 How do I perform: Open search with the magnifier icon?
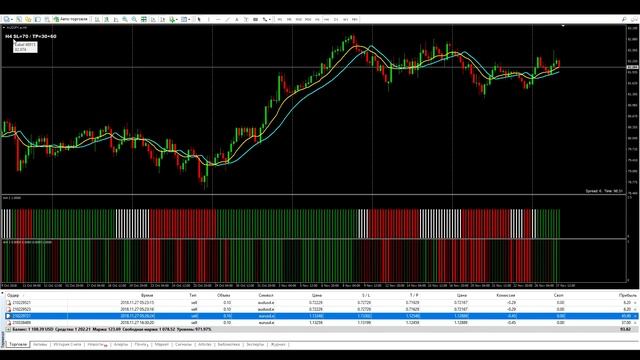[624, 19]
